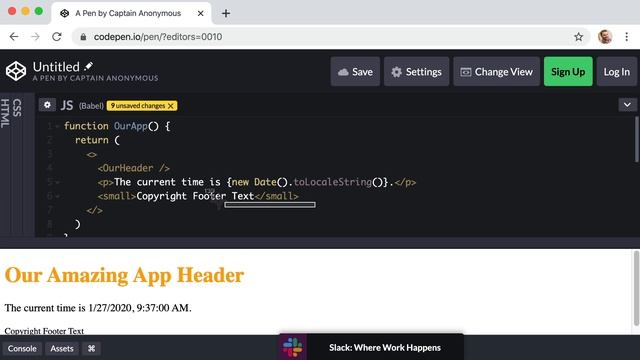Viewport: 640px width, 360px height.
Task: Dismiss the unsaved changes badge
Action: [171, 106]
